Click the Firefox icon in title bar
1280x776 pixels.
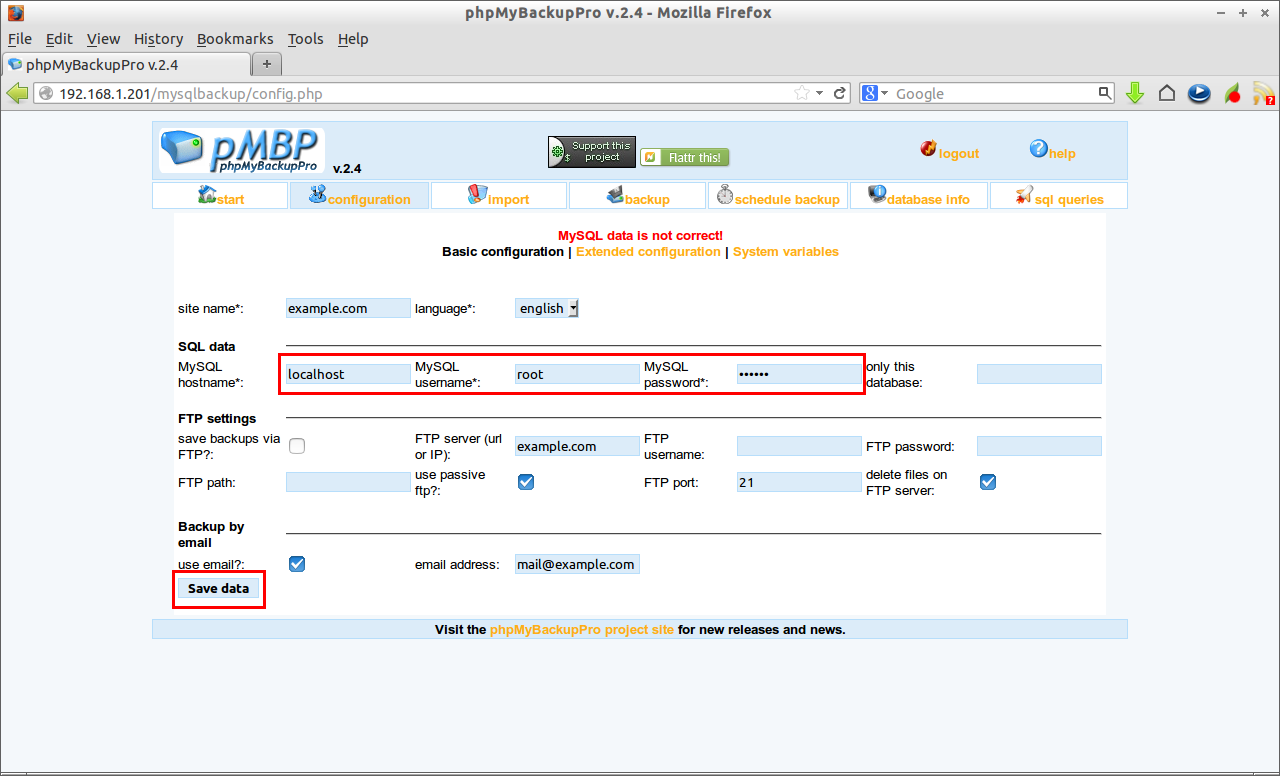click(x=16, y=13)
